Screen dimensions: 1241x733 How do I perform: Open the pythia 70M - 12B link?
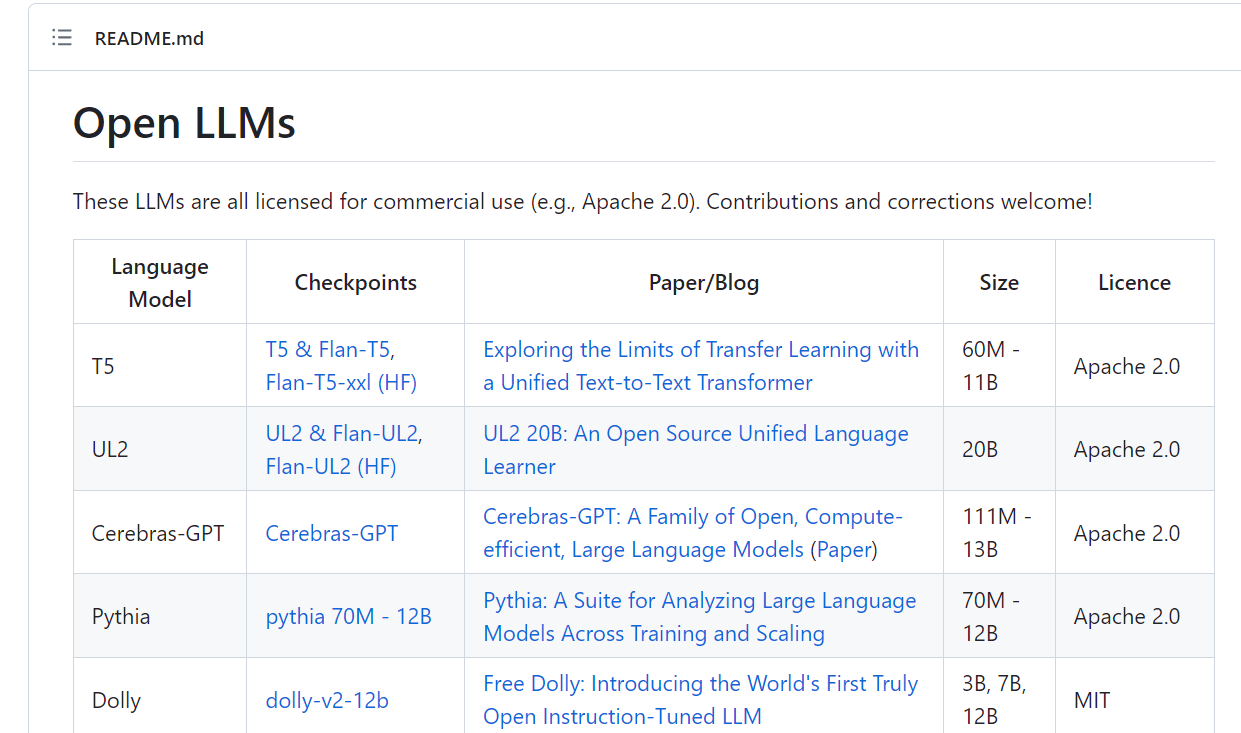pyautogui.click(x=348, y=616)
